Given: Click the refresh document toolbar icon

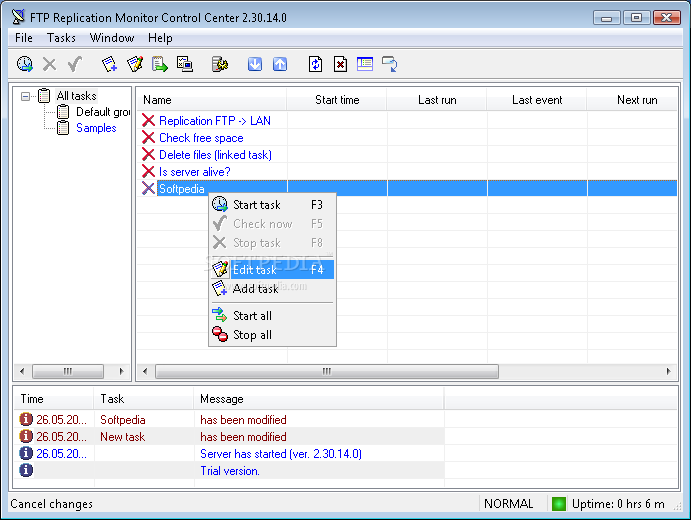Looking at the screenshot, I should tap(315, 64).
